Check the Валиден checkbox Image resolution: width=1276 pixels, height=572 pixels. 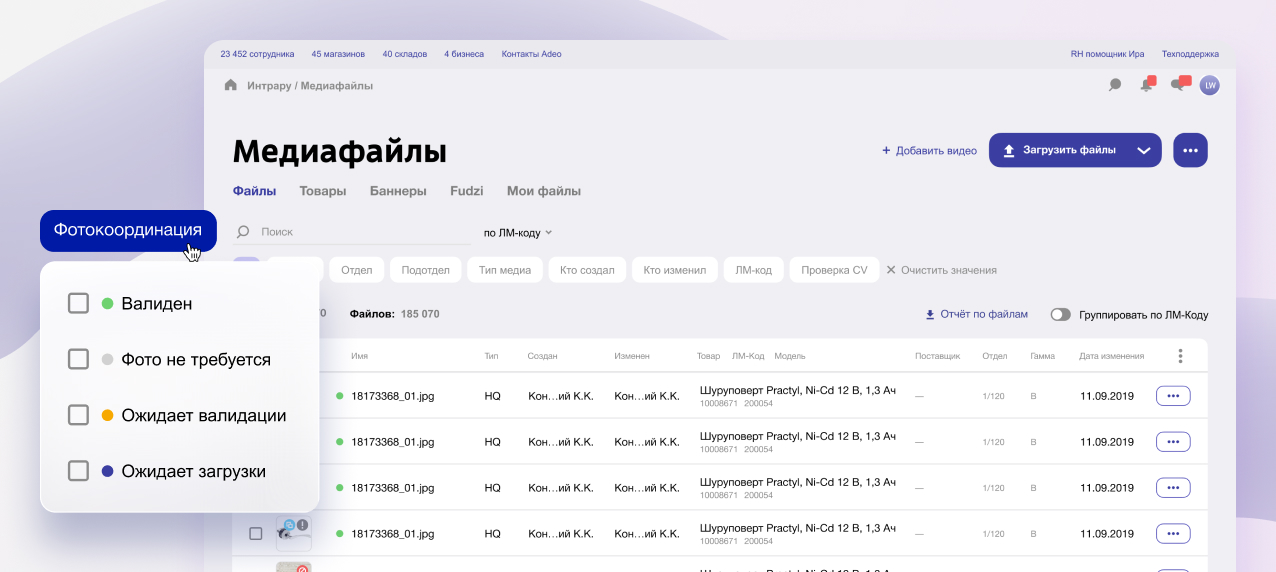(x=78, y=303)
